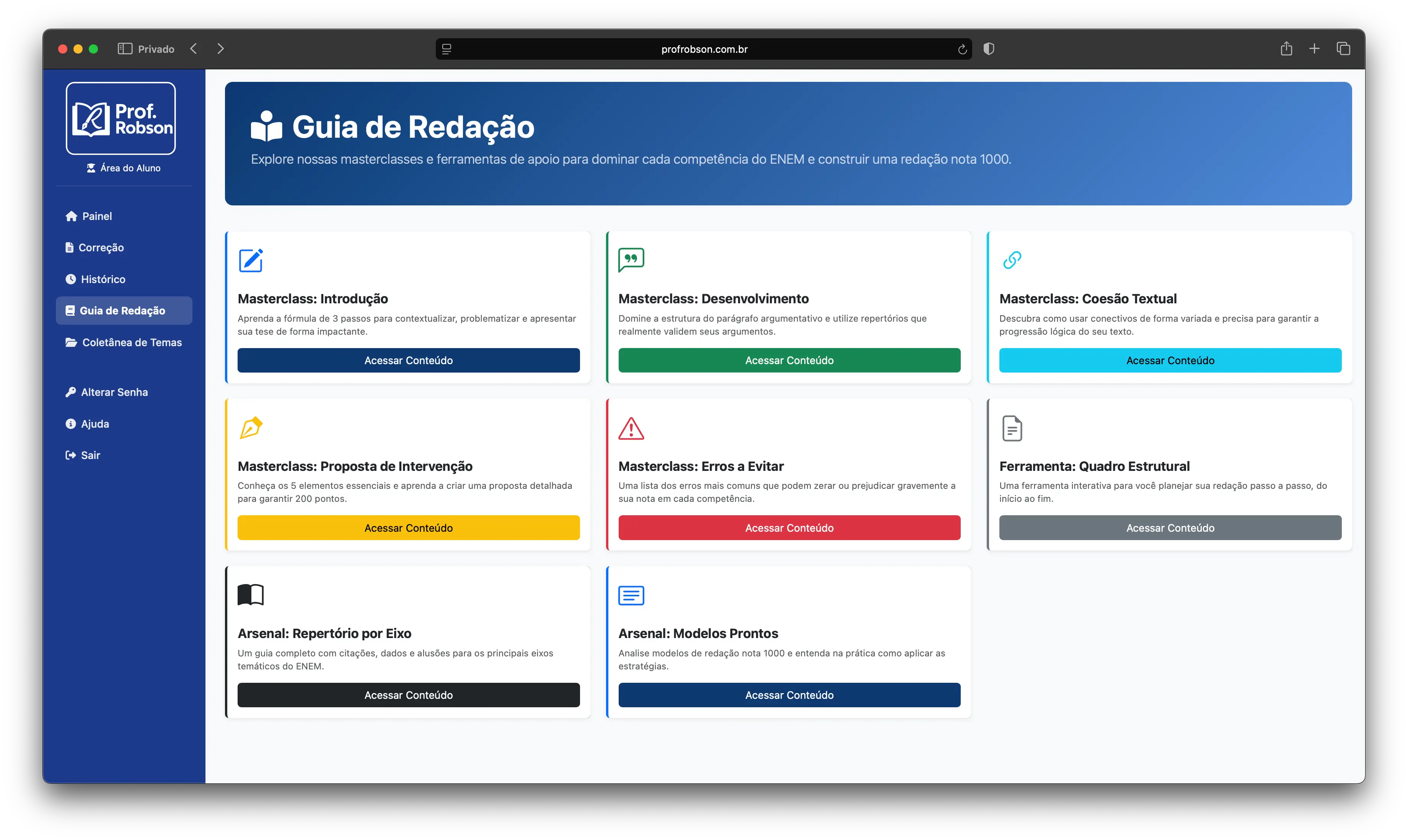Screen dimensions: 1408x840
Task: Click the Masterclass: Introdução title
Action: coord(313,298)
